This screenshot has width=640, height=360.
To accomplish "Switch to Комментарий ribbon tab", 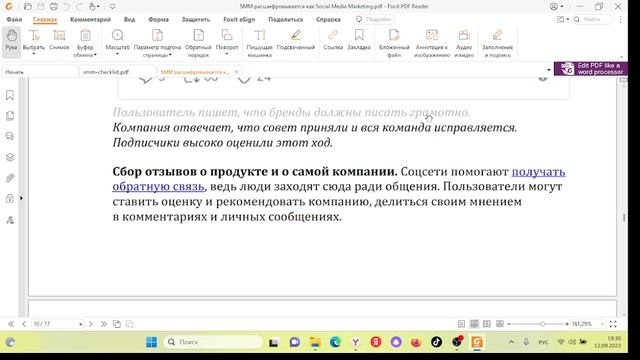I will [x=90, y=19].
